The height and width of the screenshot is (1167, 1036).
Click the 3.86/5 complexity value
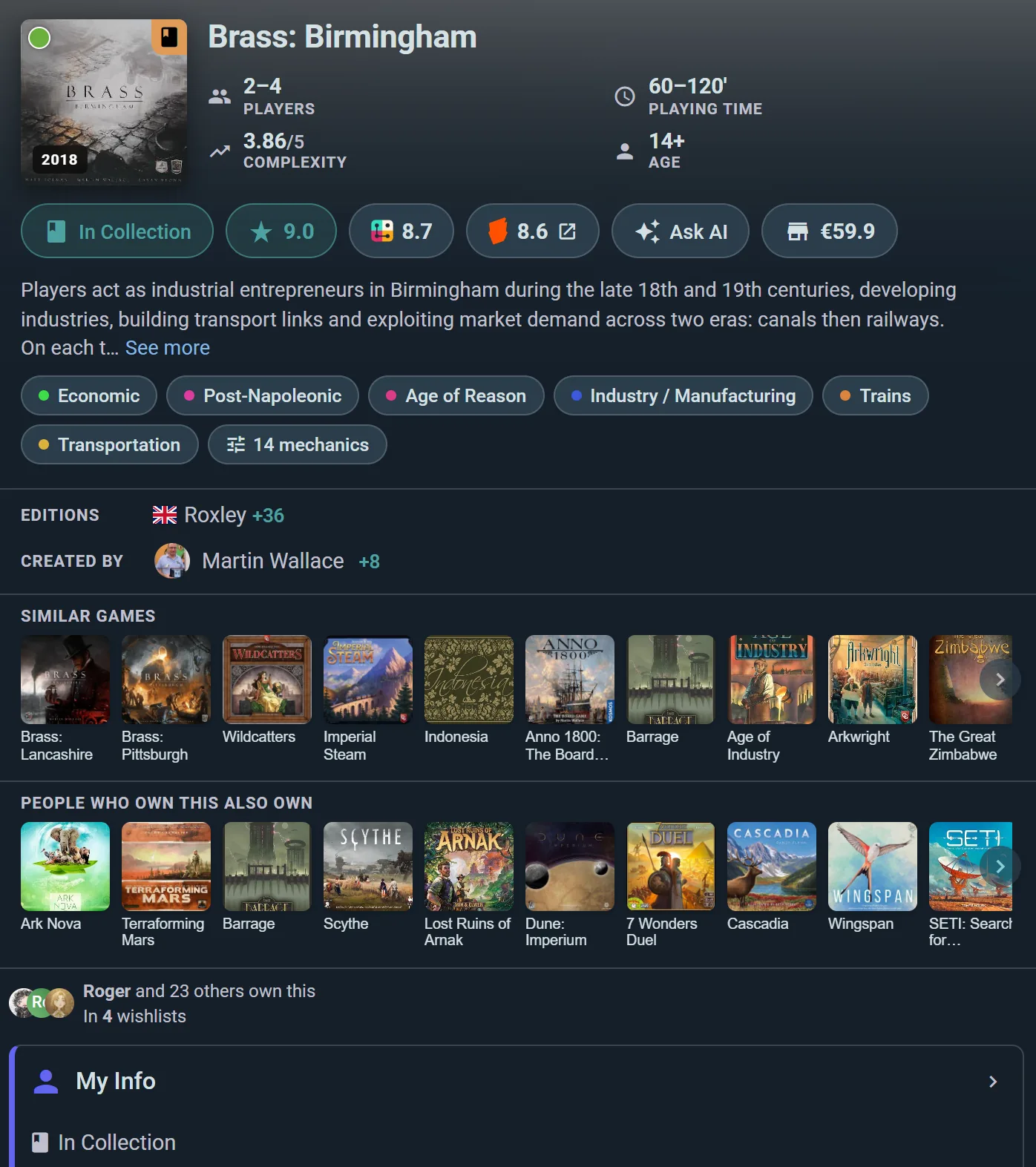click(x=274, y=141)
